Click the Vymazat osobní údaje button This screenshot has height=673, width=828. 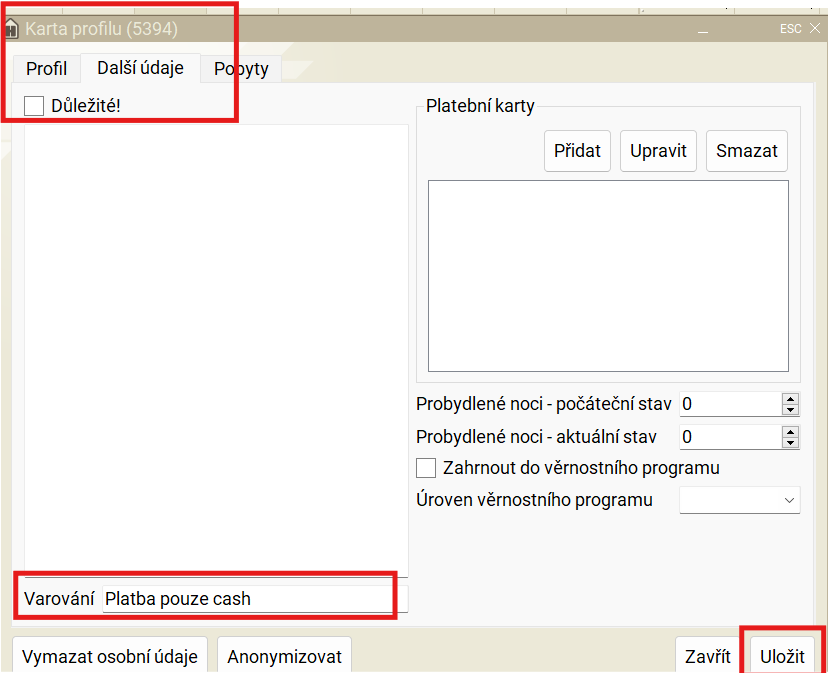pos(110,657)
